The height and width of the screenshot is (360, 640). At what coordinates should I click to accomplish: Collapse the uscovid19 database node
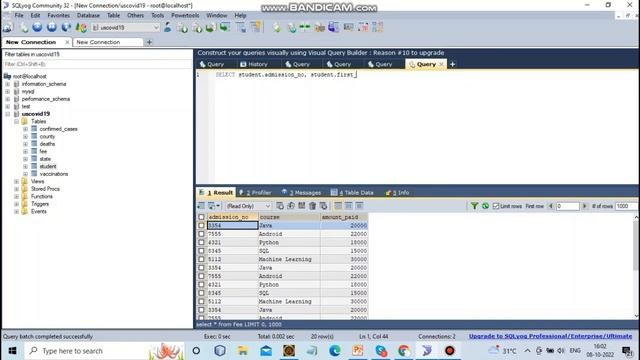(7, 114)
